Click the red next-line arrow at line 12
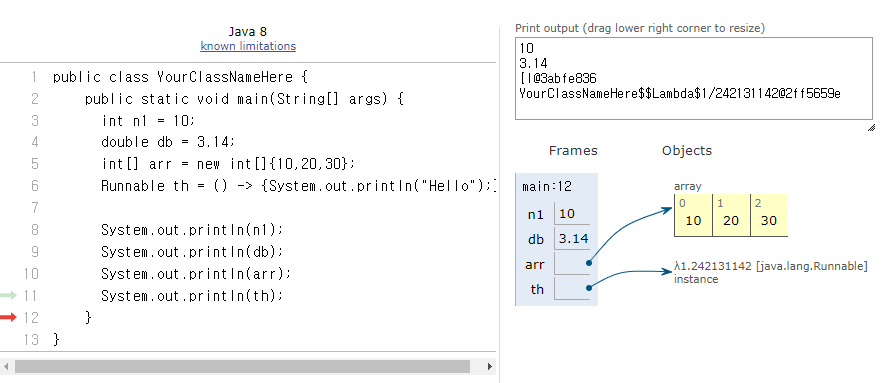The image size is (884, 383). tap(8, 318)
